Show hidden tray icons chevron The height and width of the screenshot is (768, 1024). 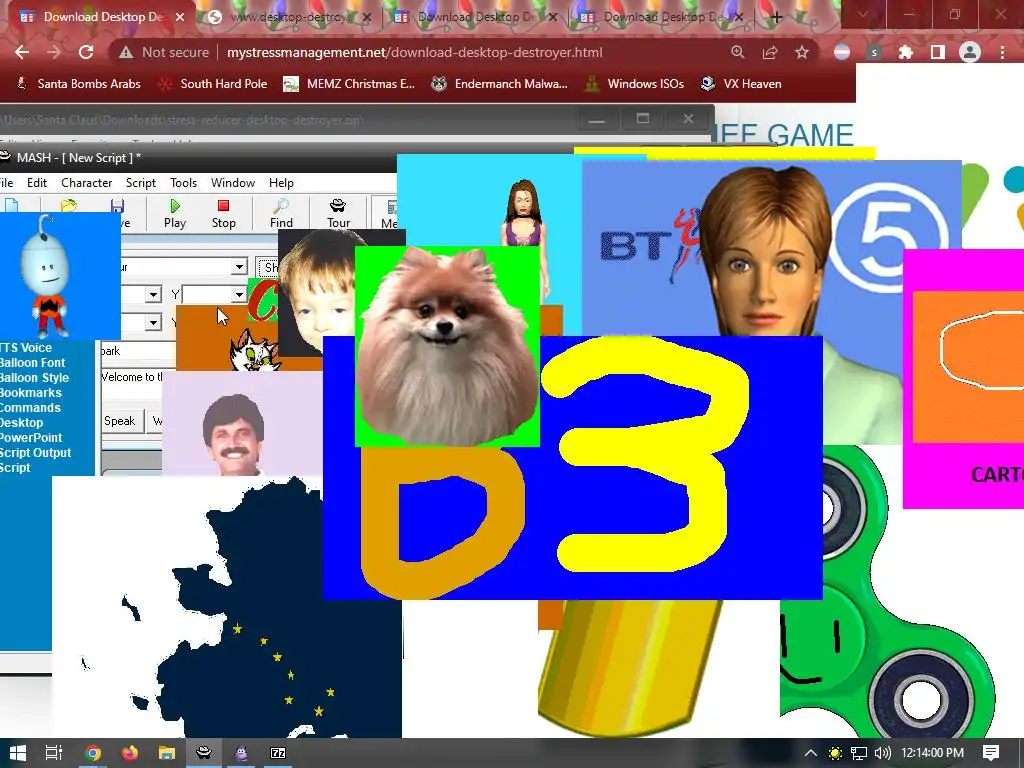click(810, 753)
